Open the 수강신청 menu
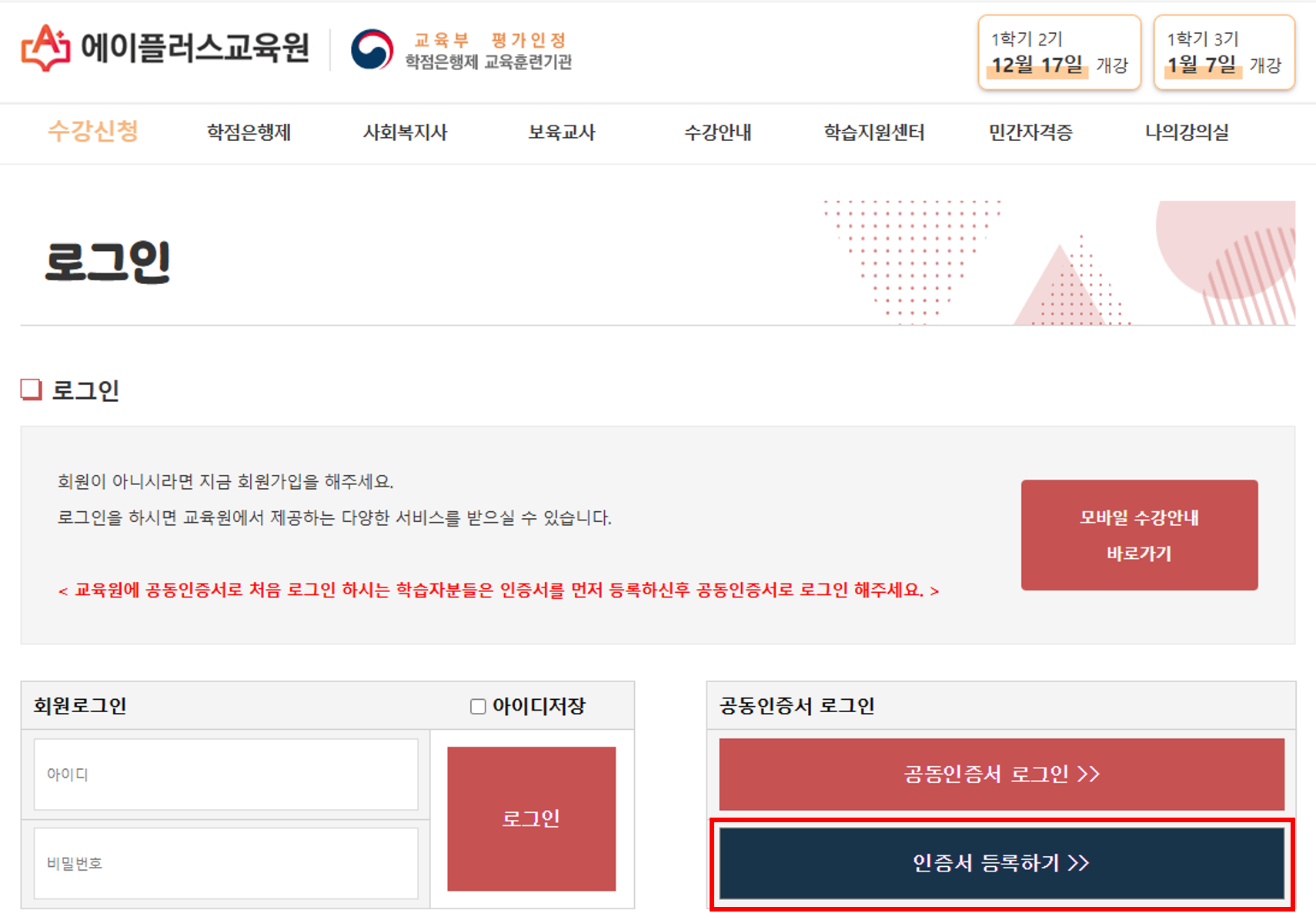 click(x=93, y=132)
